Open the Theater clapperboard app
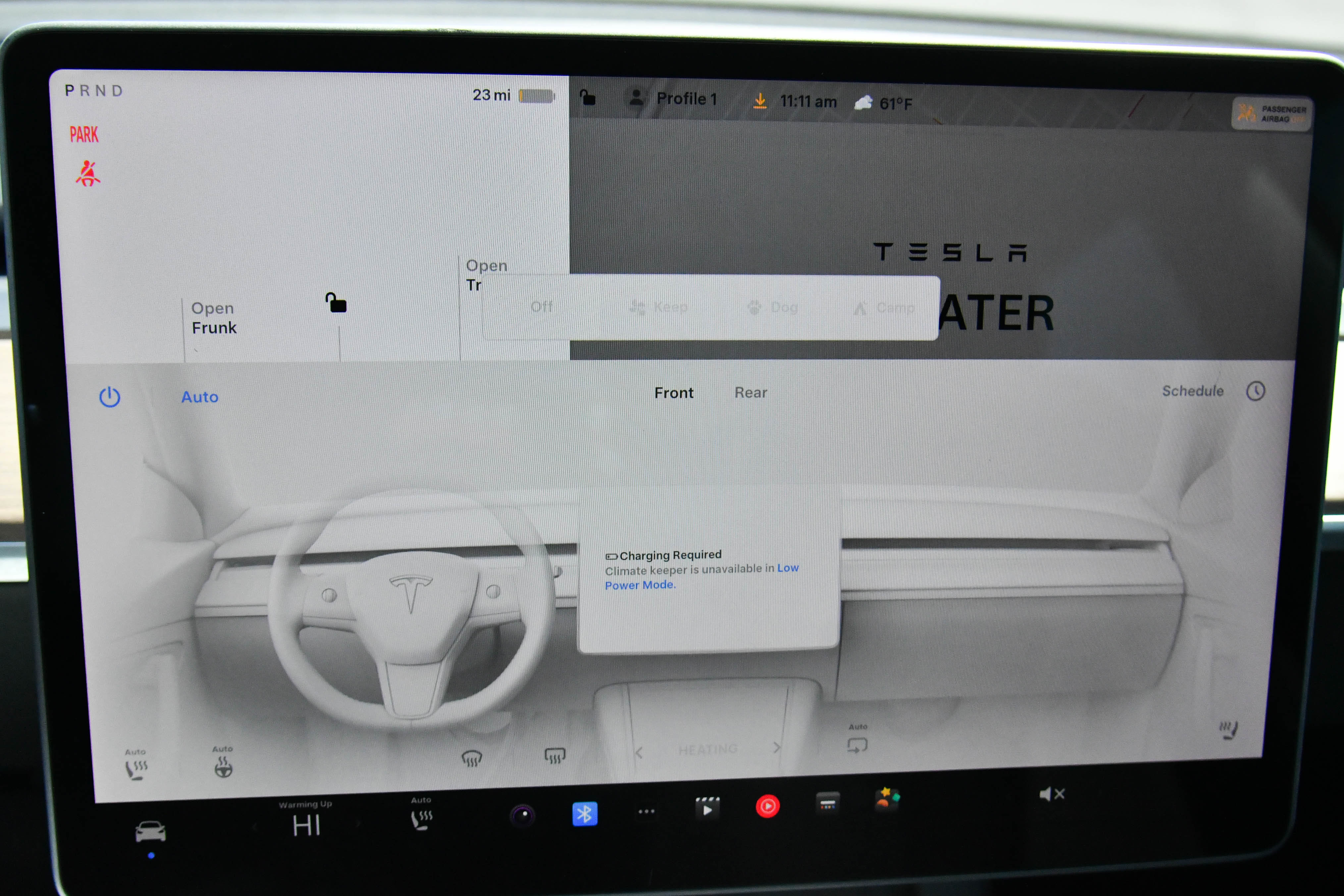Viewport: 1344px width, 896px height. [707, 808]
